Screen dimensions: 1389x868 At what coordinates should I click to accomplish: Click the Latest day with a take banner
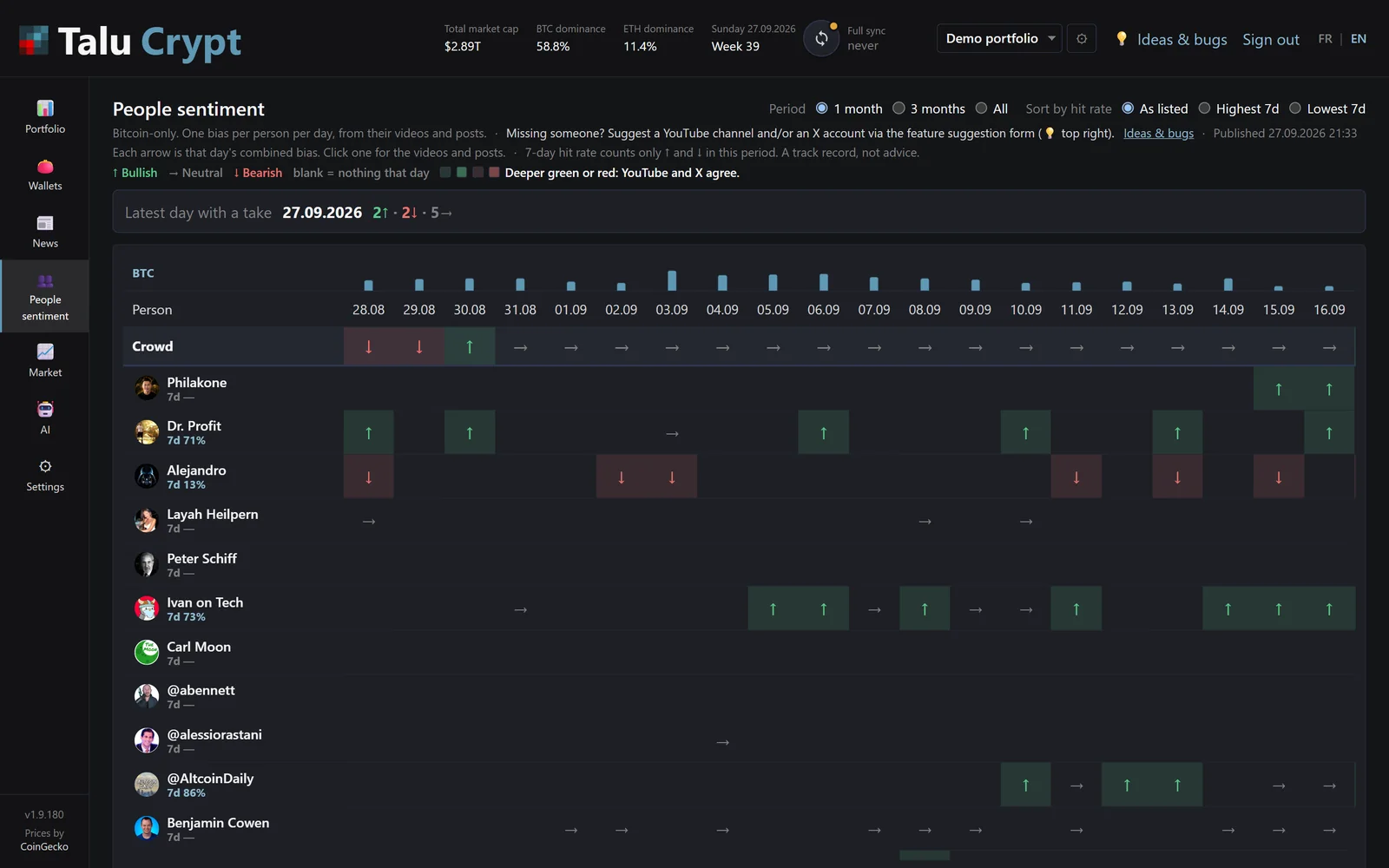pos(739,212)
